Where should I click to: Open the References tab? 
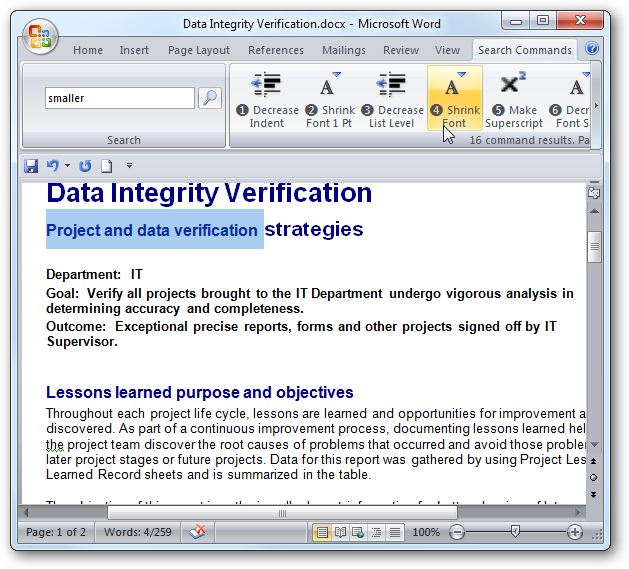coord(276,50)
